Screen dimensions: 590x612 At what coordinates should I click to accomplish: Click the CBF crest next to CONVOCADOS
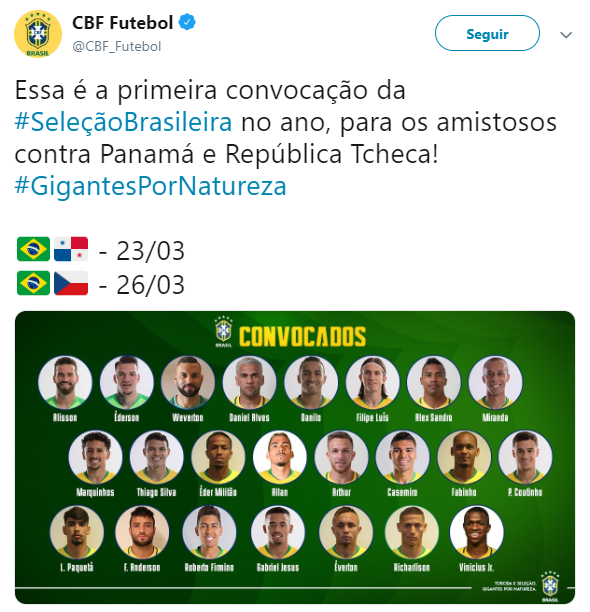pyautogui.click(x=224, y=332)
